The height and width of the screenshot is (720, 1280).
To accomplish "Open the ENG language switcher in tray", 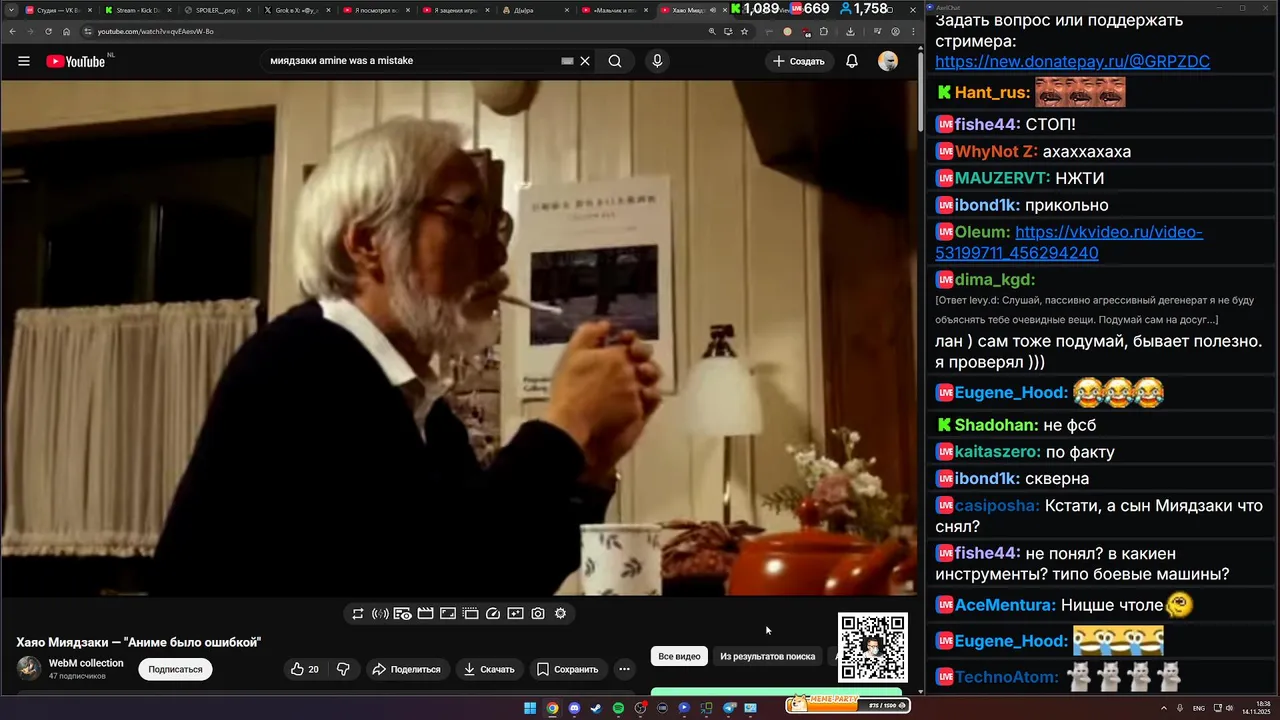I will tap(1199, 708).
